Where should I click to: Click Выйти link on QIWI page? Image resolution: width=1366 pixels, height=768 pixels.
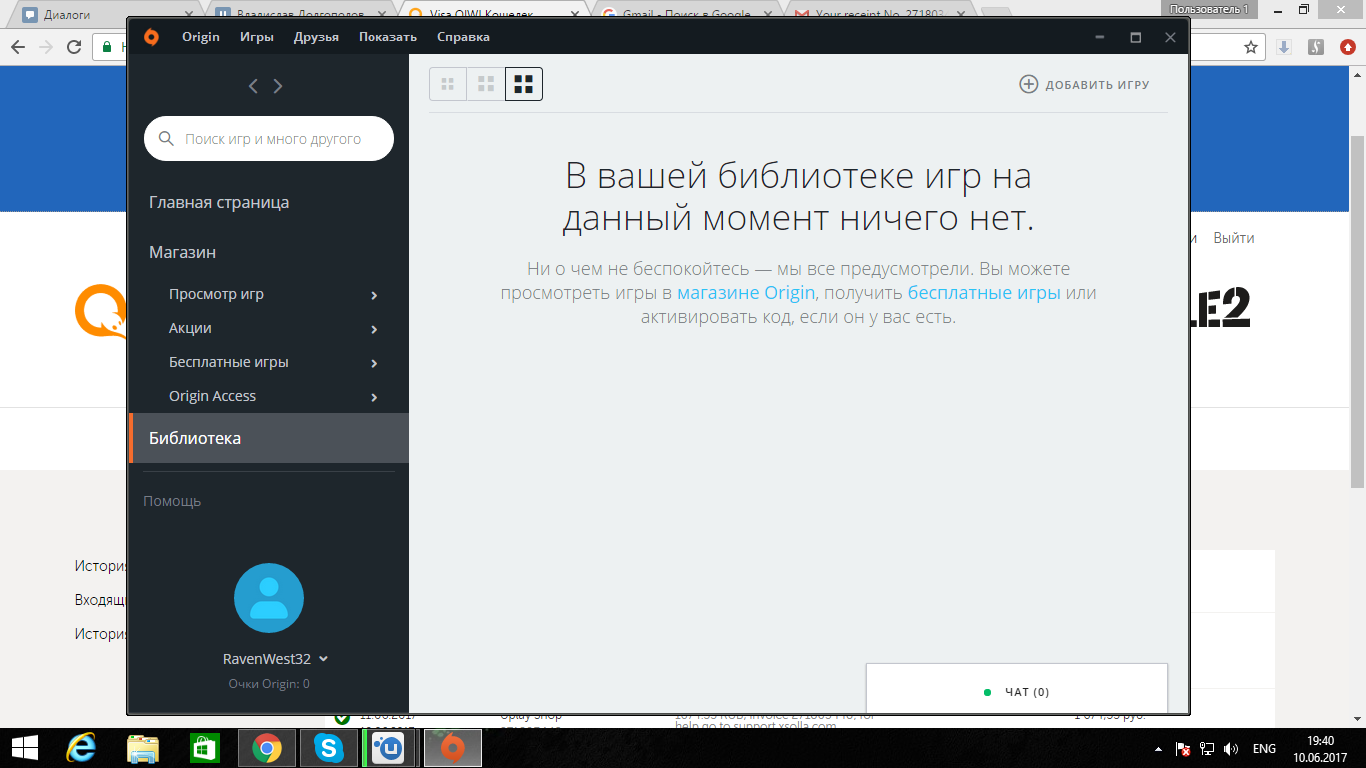(x=1233, y=238)
